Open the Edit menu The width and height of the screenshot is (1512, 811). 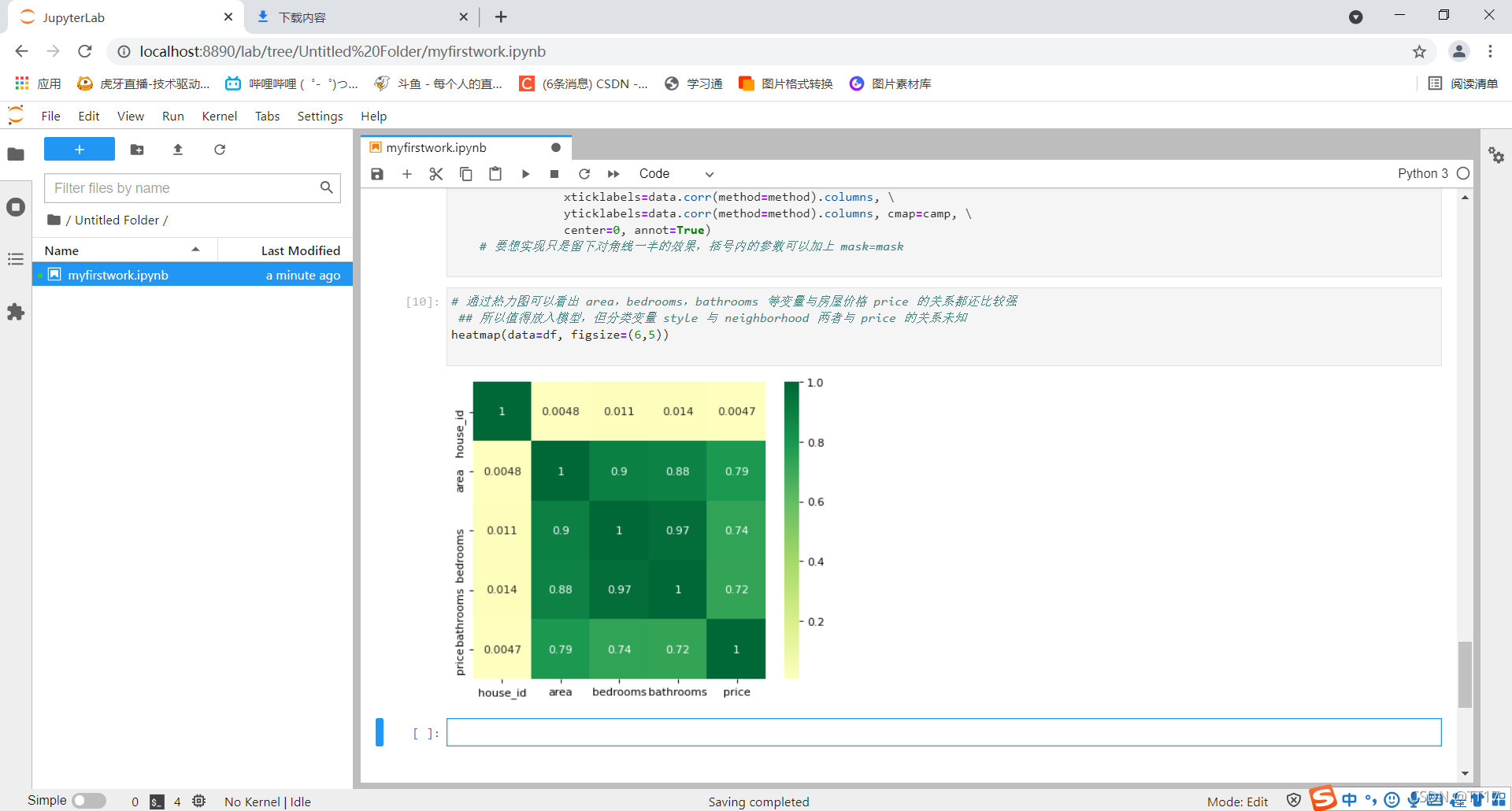pyautogui.click(x=89, y=116)
